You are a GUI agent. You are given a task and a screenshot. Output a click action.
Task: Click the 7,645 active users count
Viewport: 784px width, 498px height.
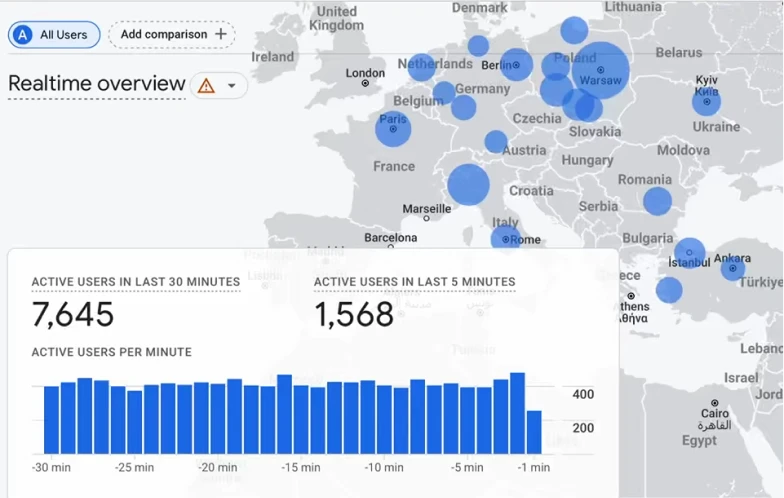click(73, 314)
